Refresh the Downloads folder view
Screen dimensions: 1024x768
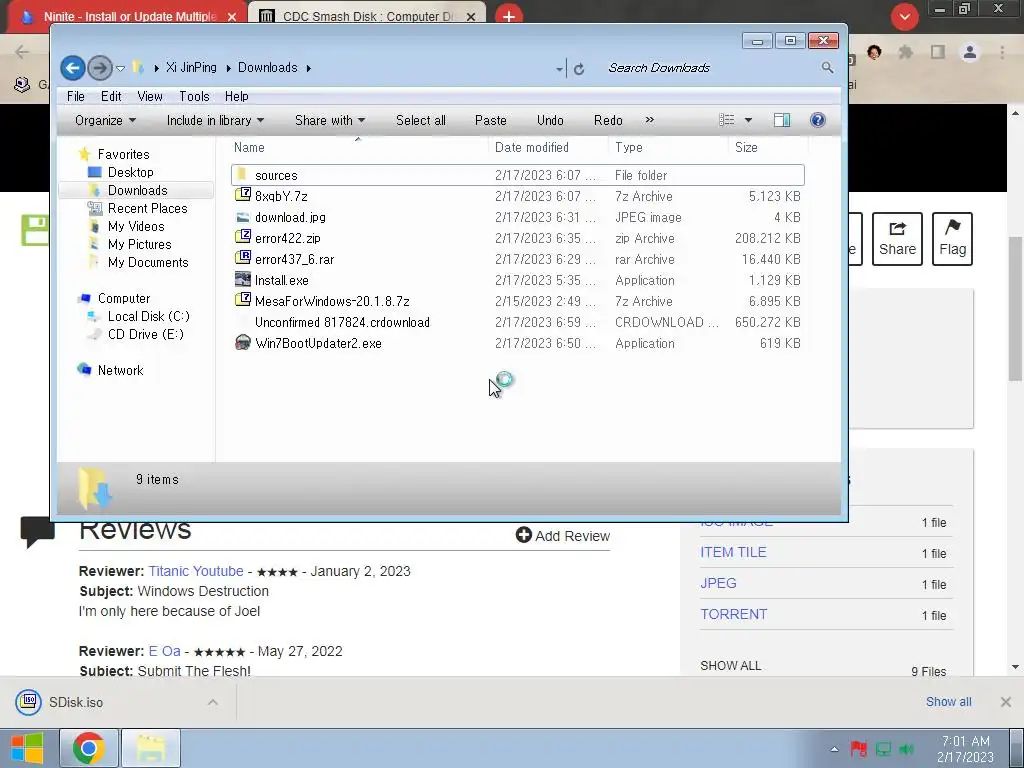click(x=579, y=69)
